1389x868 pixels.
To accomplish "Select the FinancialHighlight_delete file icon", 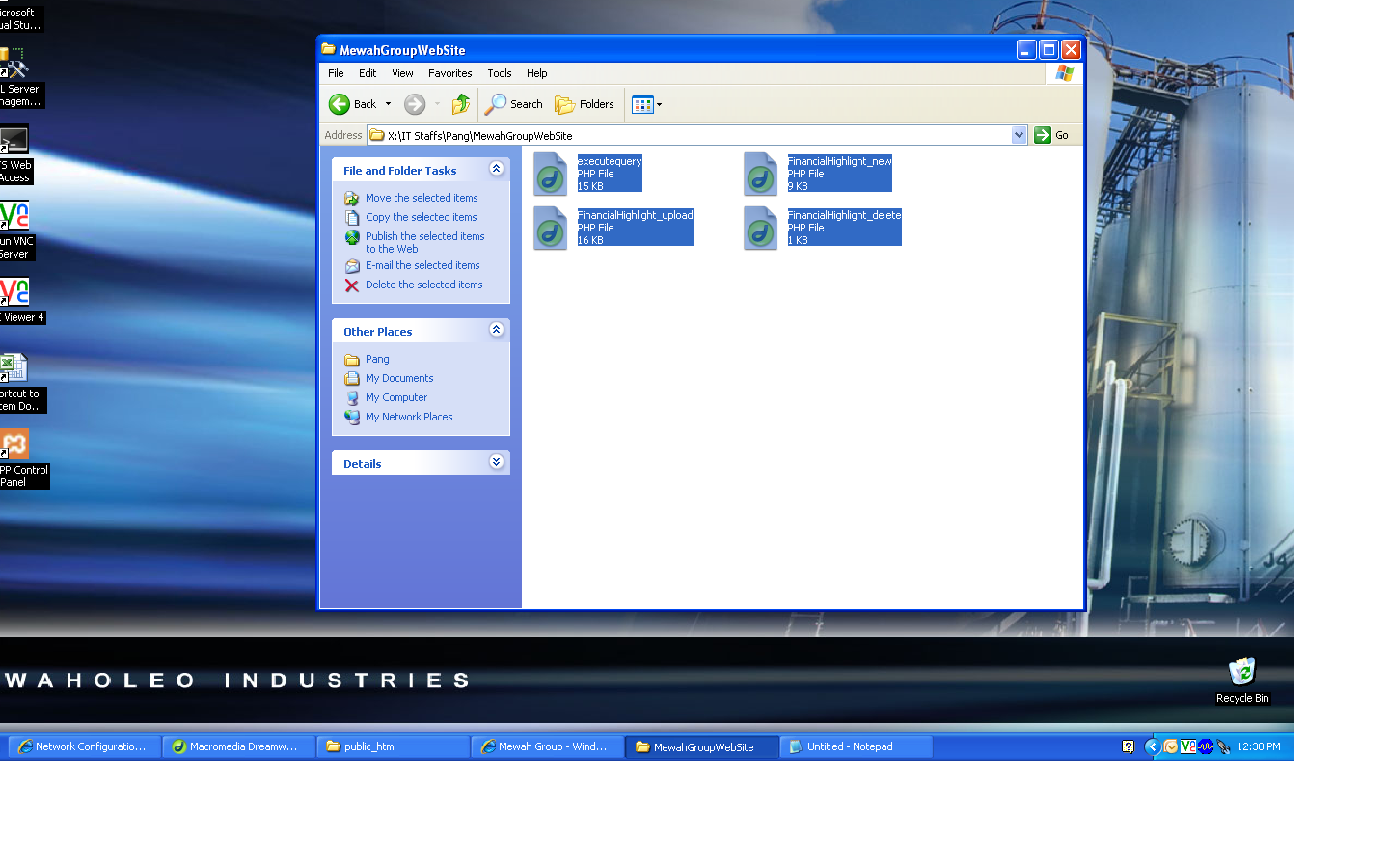I will coord(761,229).
